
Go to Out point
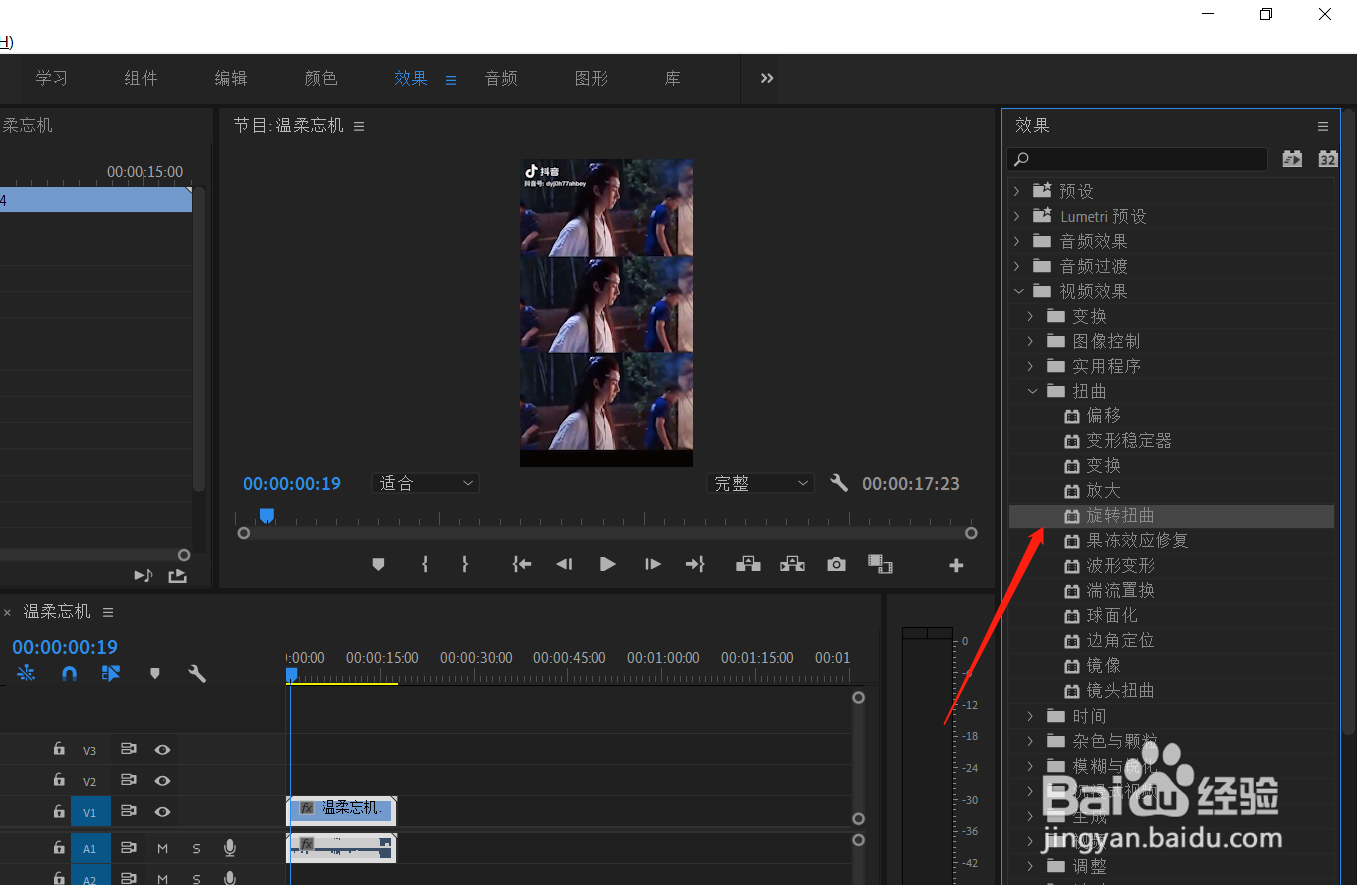[x=695, y=564]
